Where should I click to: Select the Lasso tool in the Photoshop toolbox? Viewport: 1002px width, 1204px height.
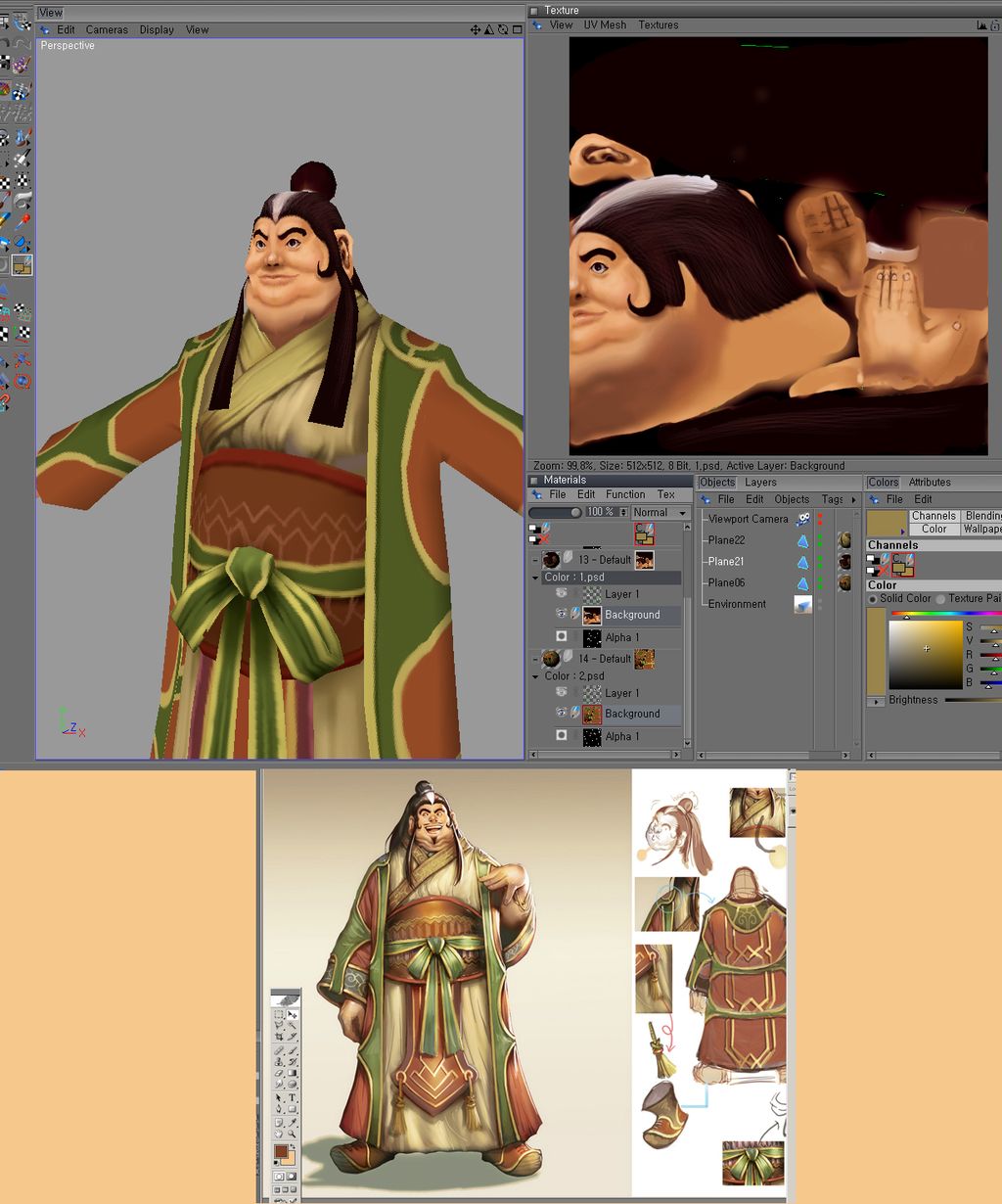[279, 1025]
